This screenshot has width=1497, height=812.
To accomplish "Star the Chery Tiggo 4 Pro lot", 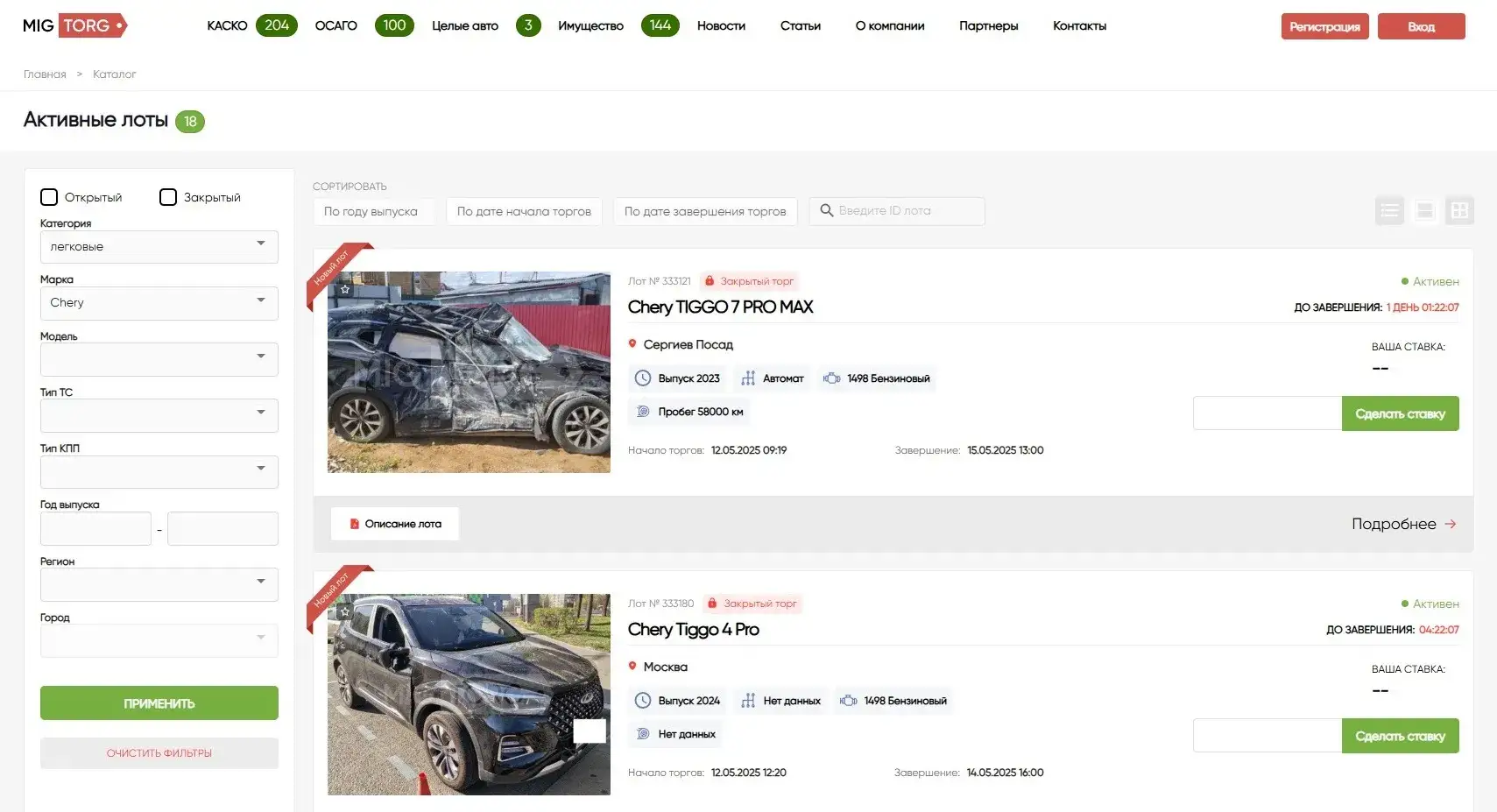I will point(345,611).
